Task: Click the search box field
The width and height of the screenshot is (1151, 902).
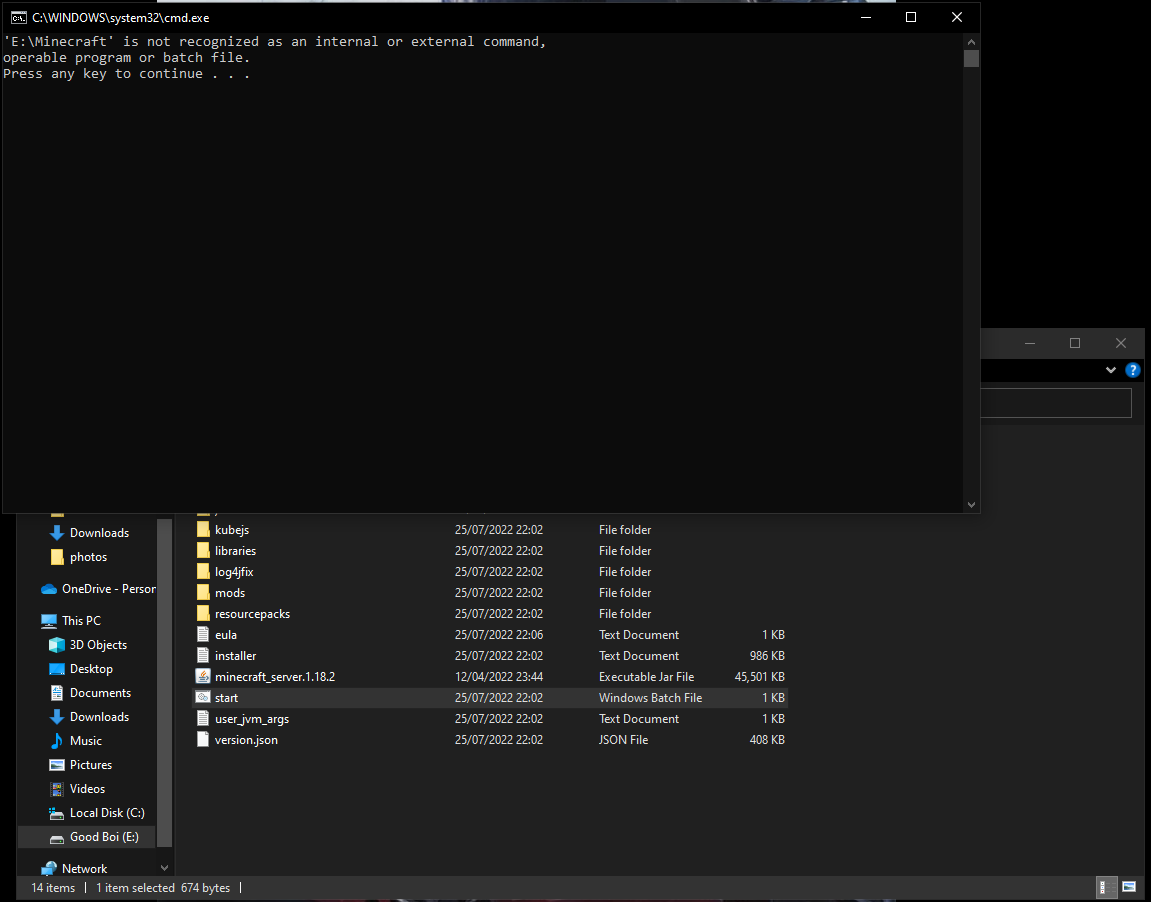Action: coord(1055,402)
